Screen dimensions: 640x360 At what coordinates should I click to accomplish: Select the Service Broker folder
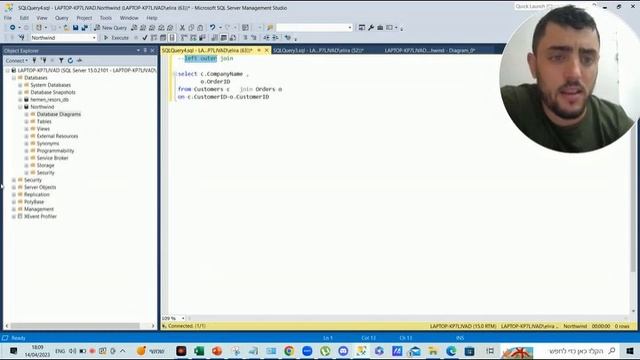point(52,158)
